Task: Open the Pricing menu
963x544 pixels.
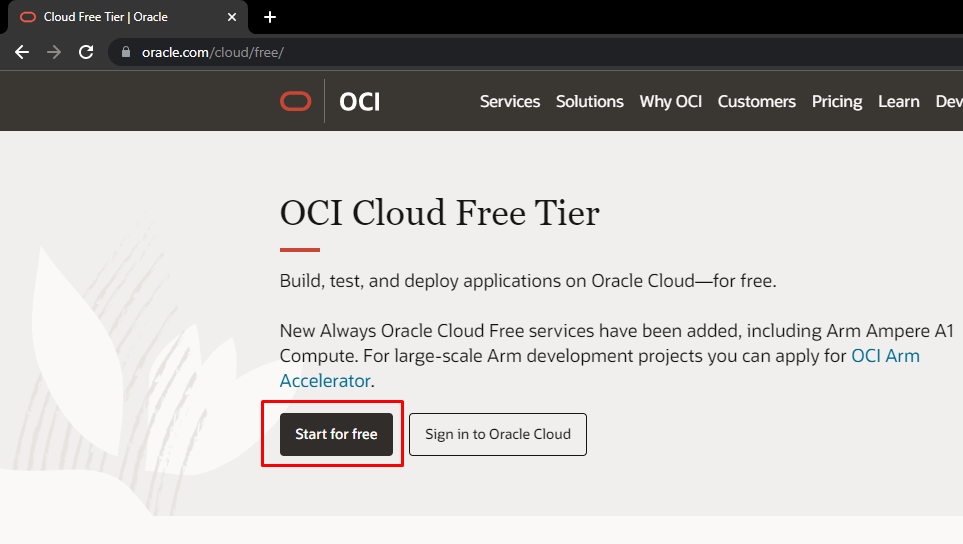Action: click(836, 101)
